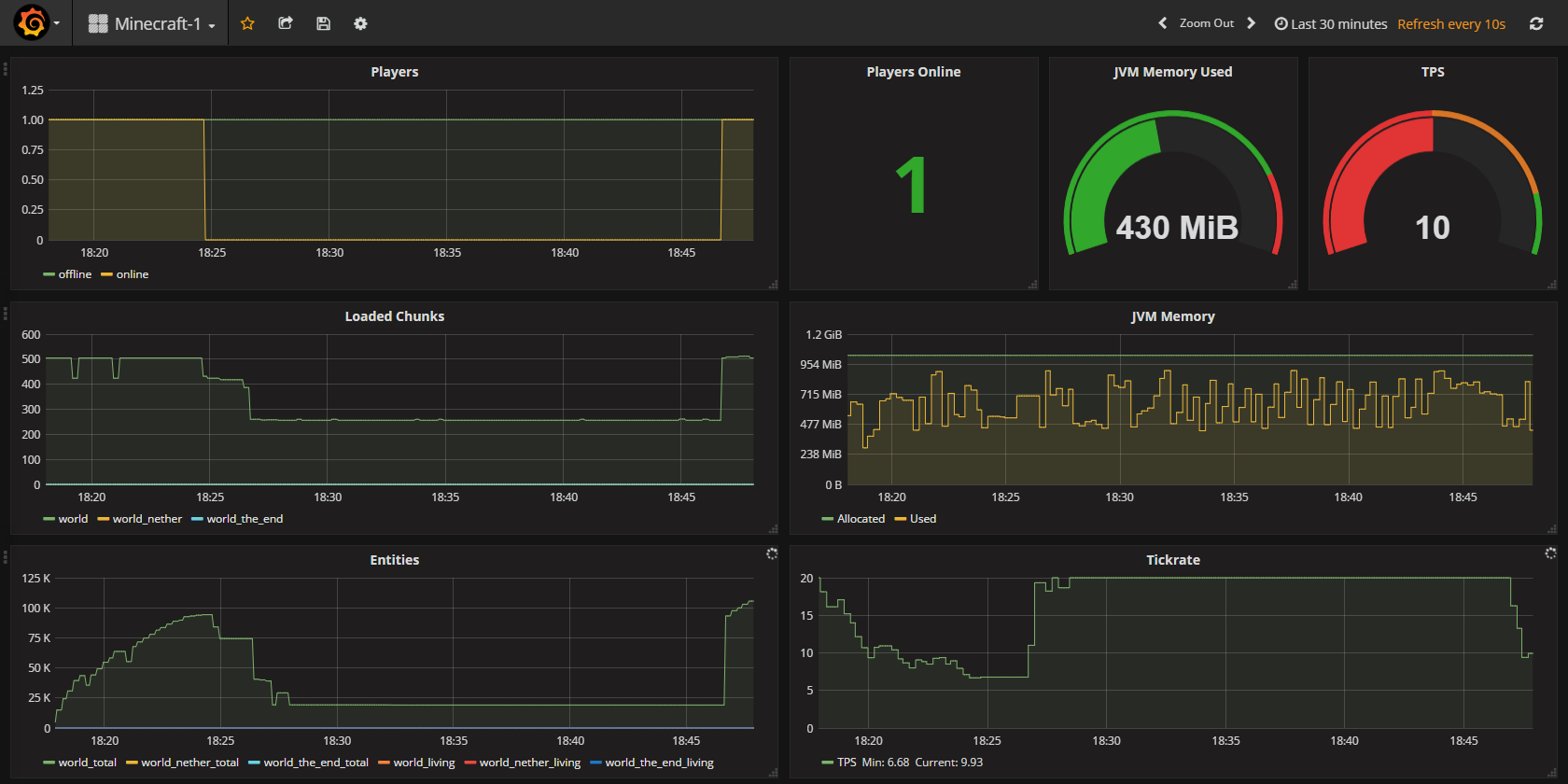Star the dashboard as favorite

click(247, 23)
